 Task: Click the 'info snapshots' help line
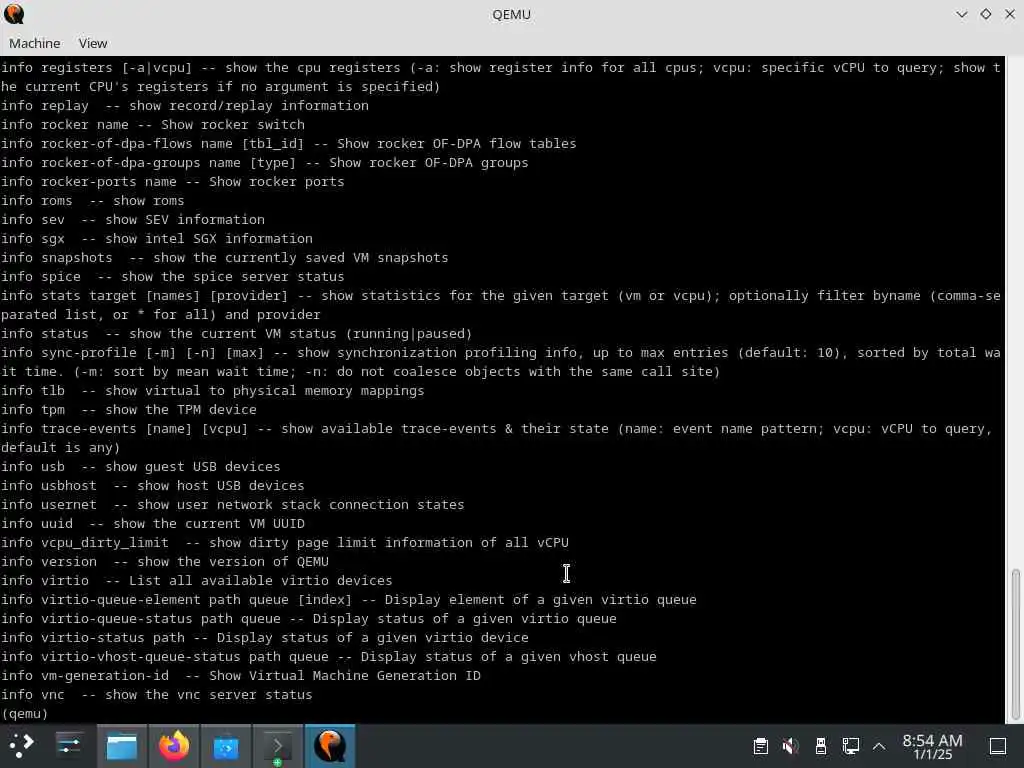(x=225, y=257)
